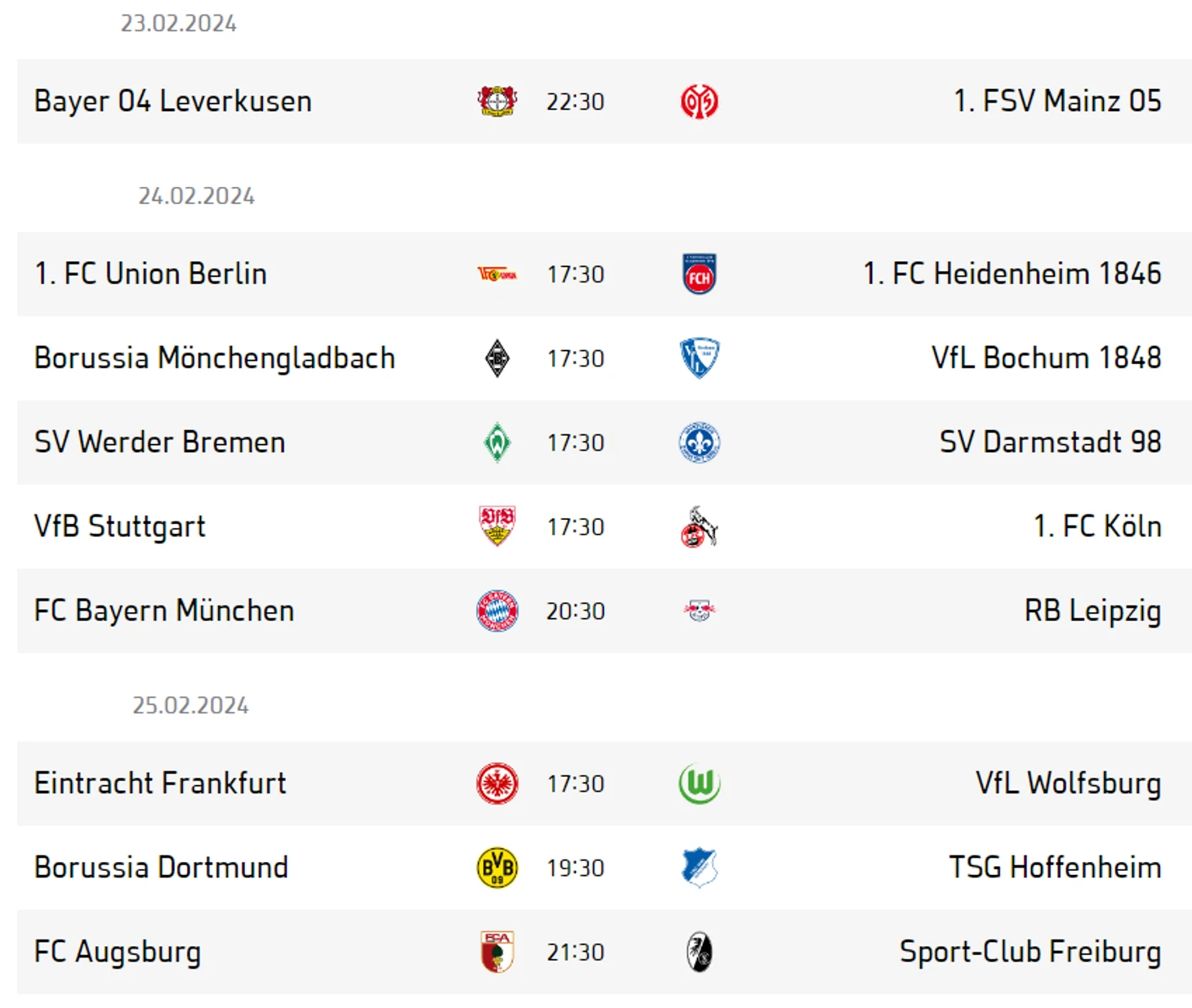Select the green Werder Bremen logo
1192x1008 pixels.
pyautogui.click(x=496, y=442)
